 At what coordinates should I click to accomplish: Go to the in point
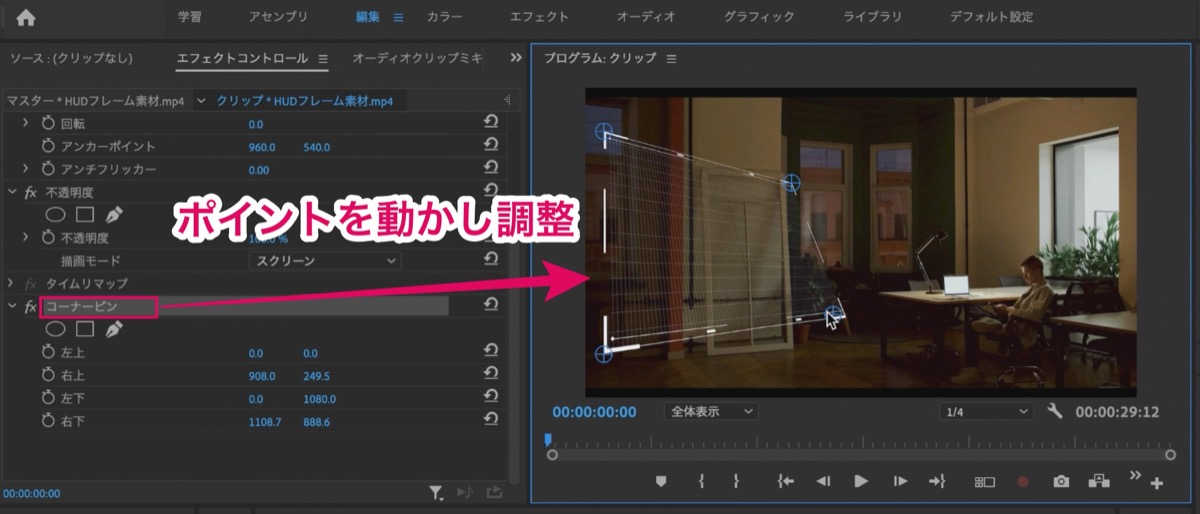point(786,481)
